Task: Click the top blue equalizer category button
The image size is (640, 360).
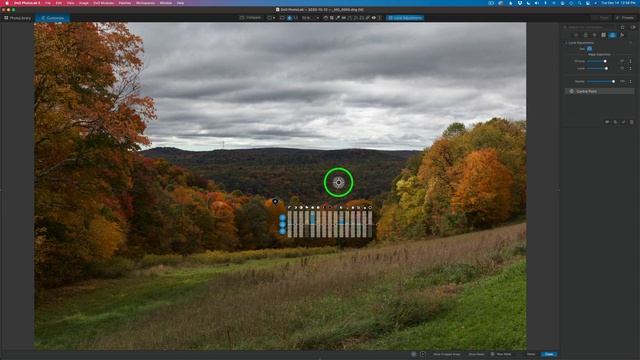Action: [282, 218]
